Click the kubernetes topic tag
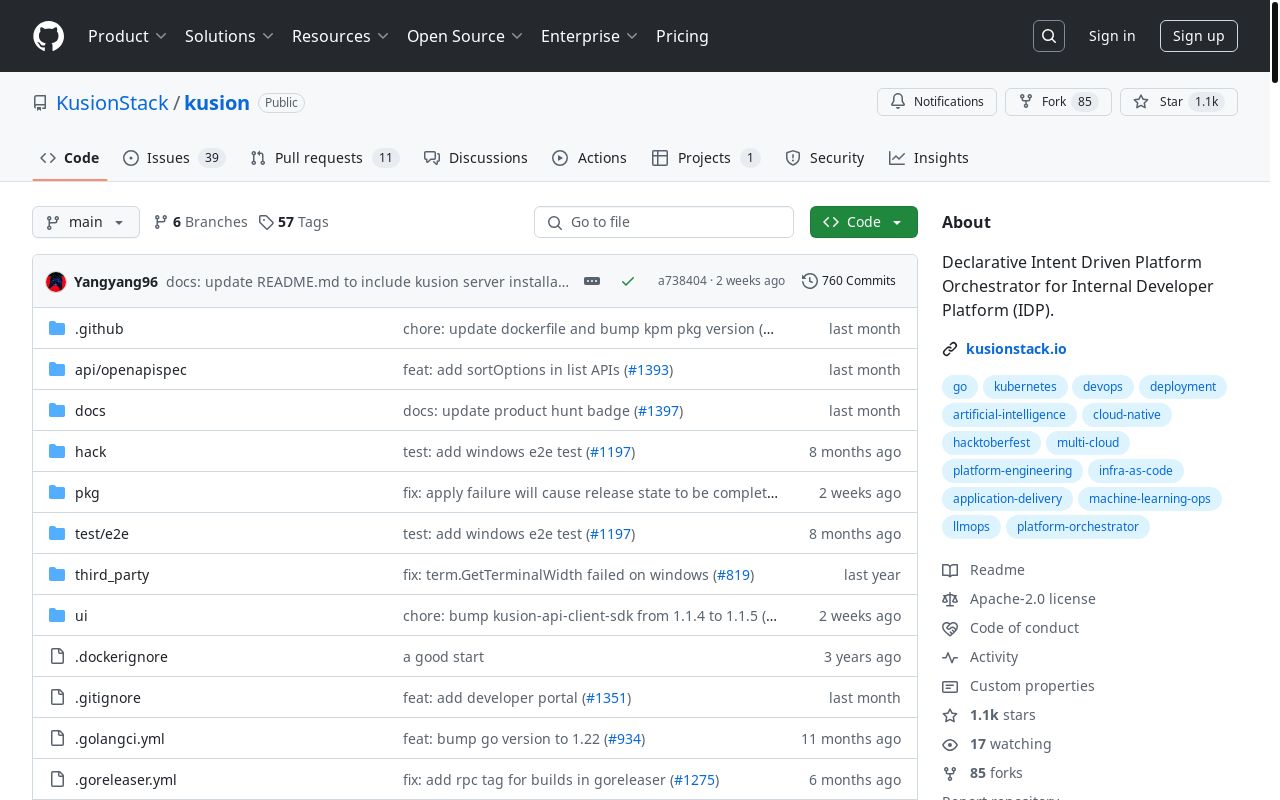The height and width of the screenshot is (800, 1280). pyautogui.click(x=1024, y=387)
